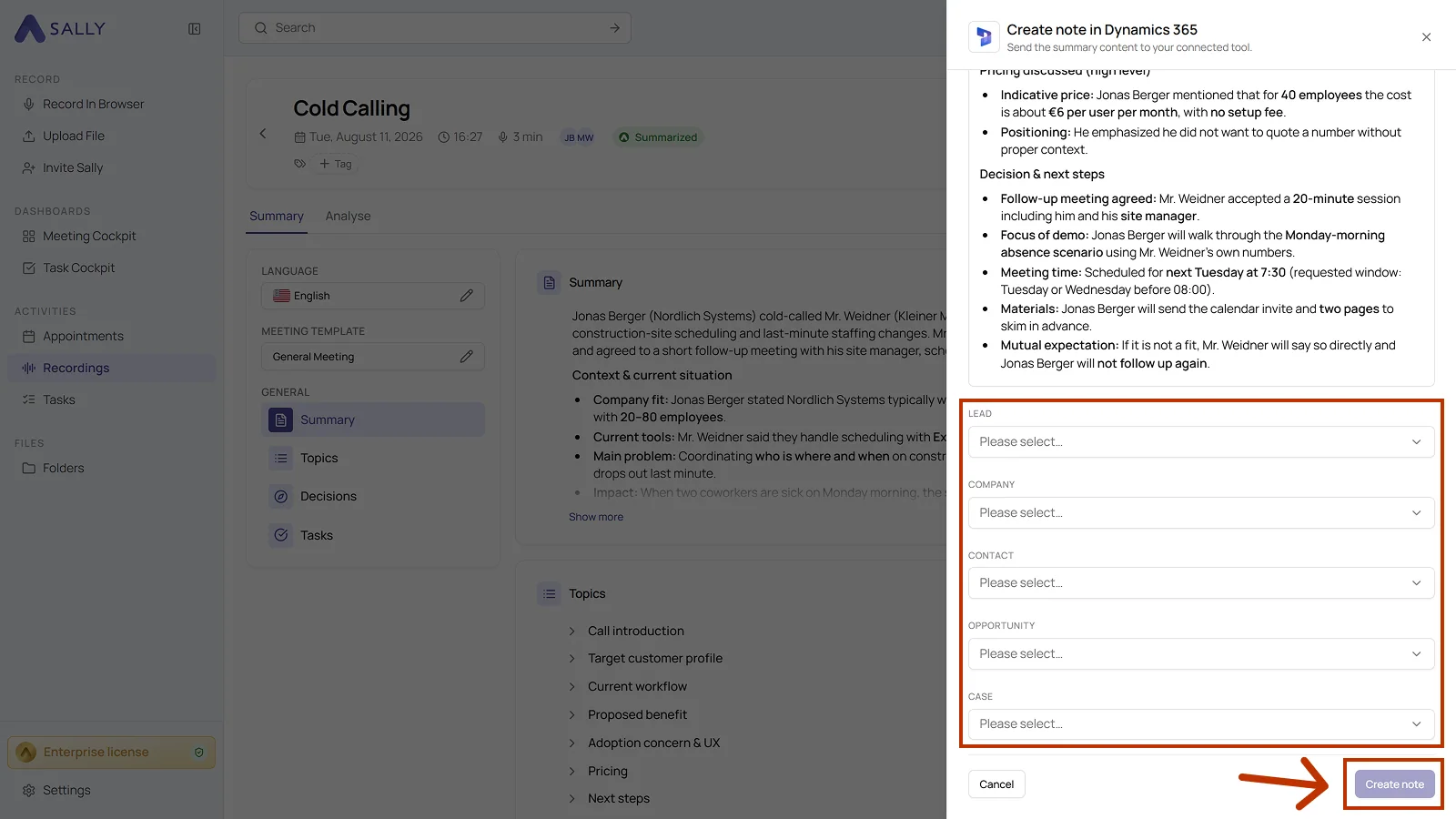Collapse the sidebar panel icon
1456x819 pixels.
pos(195,28)
